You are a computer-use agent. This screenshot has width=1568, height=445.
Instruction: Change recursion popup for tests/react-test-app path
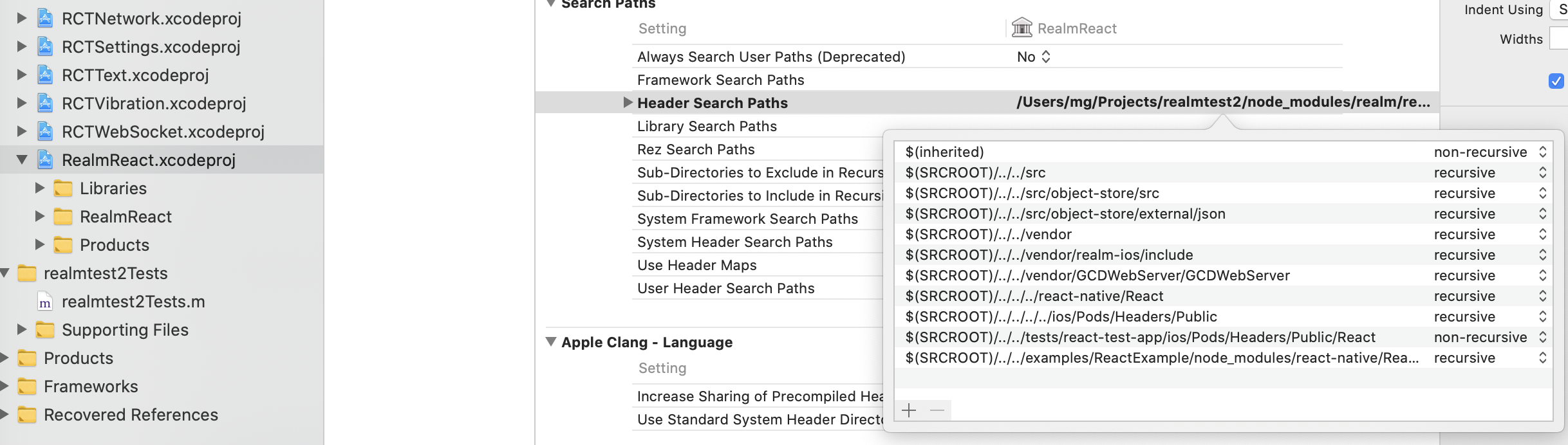(x=1489, y=337)
